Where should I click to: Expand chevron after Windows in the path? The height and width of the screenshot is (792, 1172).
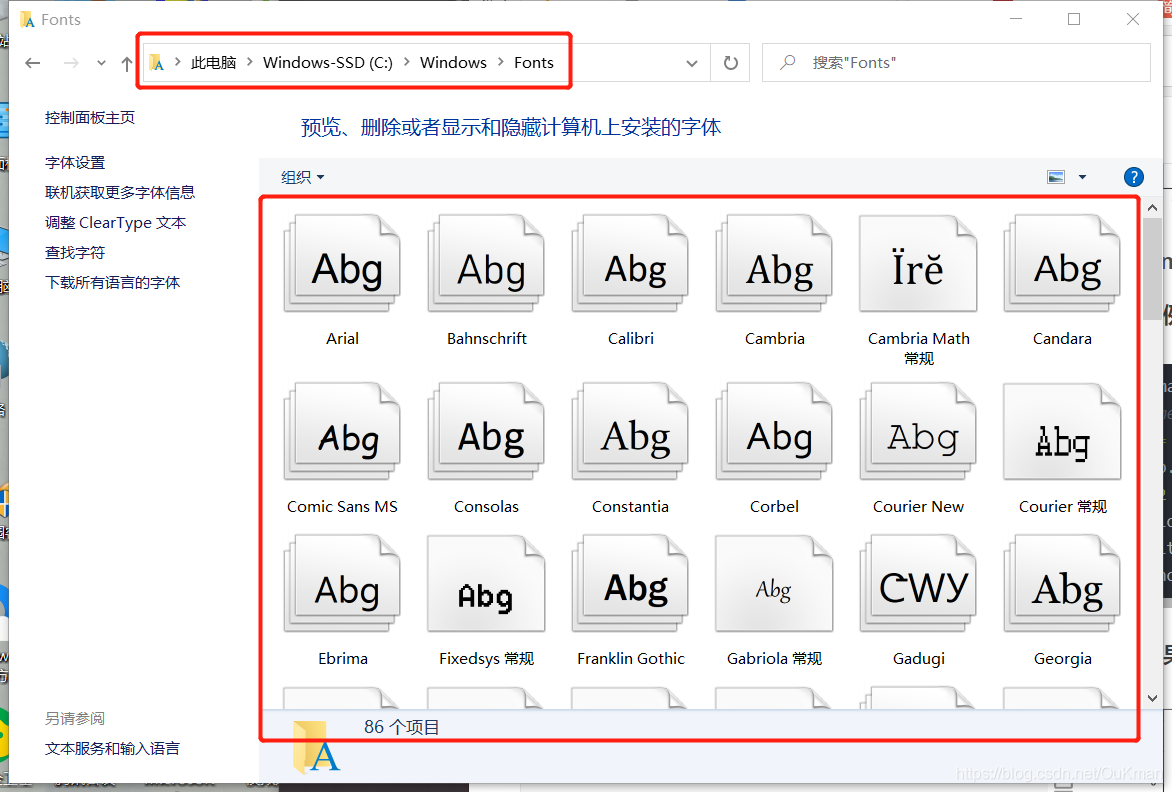coord(501,62)
